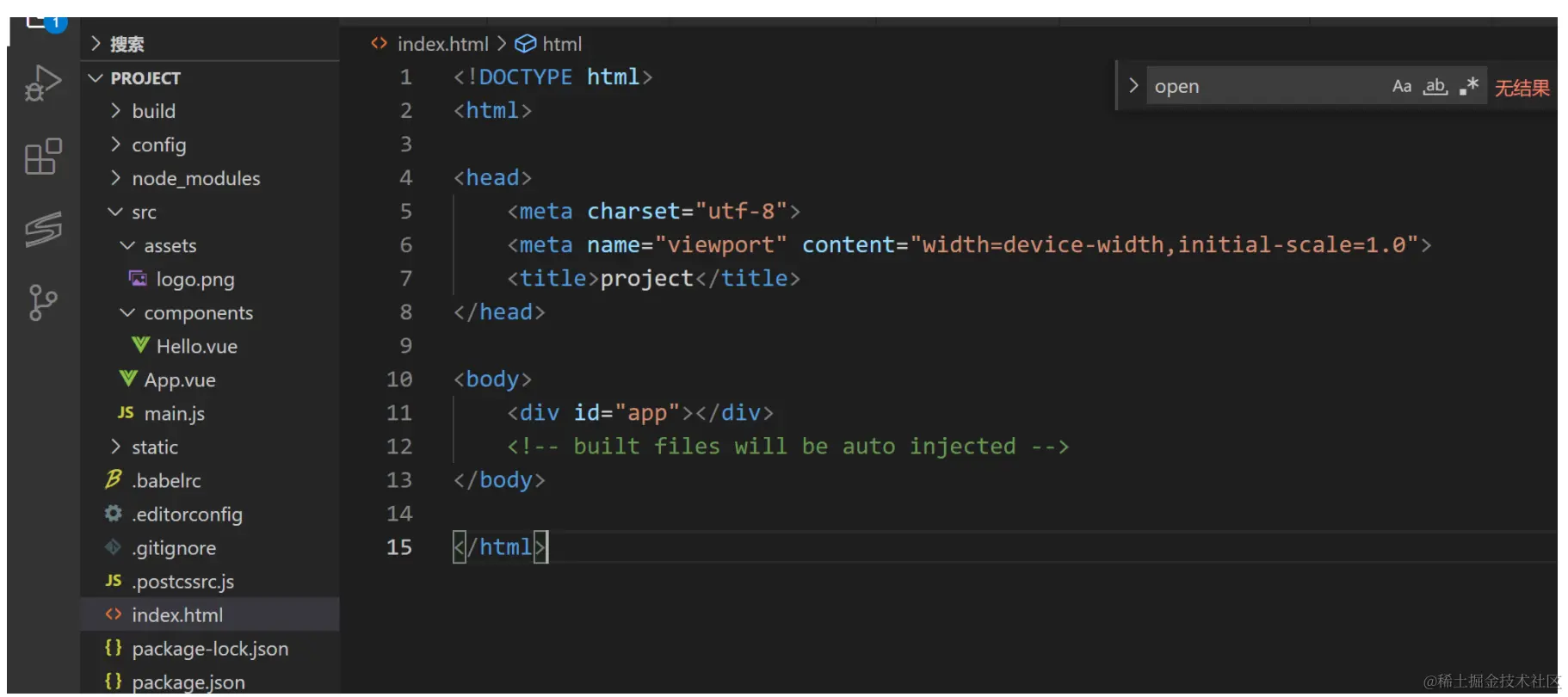Screen dimensions: 1568x697
Task: Open the Run and Debug view
Action: (43, 83)
